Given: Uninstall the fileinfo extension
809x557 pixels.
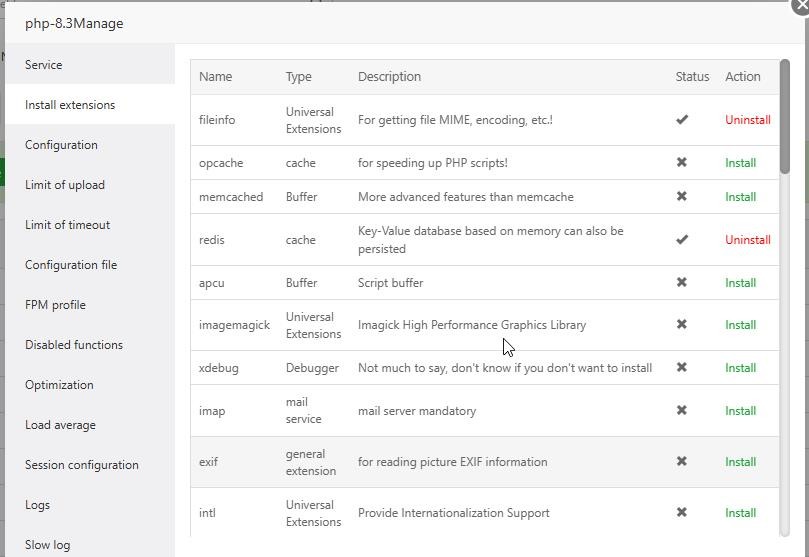Looking at the screenshot, I should tap(747, 120).
